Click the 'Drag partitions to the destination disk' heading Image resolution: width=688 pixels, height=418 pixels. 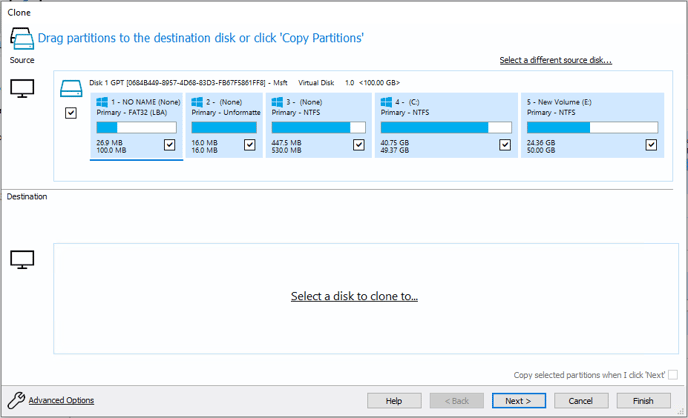click(x=201, y=38)
